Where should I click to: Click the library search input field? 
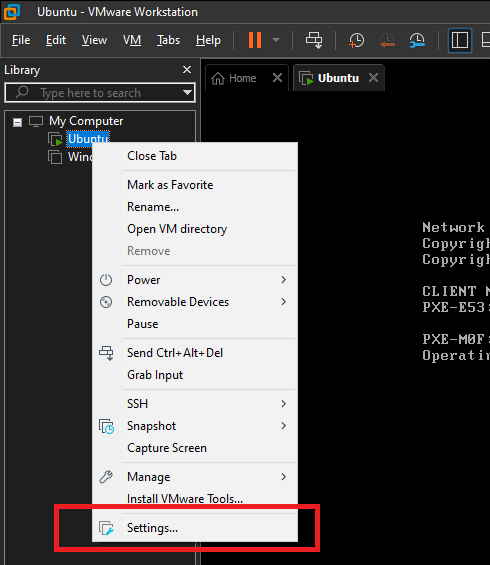[100, 93]
